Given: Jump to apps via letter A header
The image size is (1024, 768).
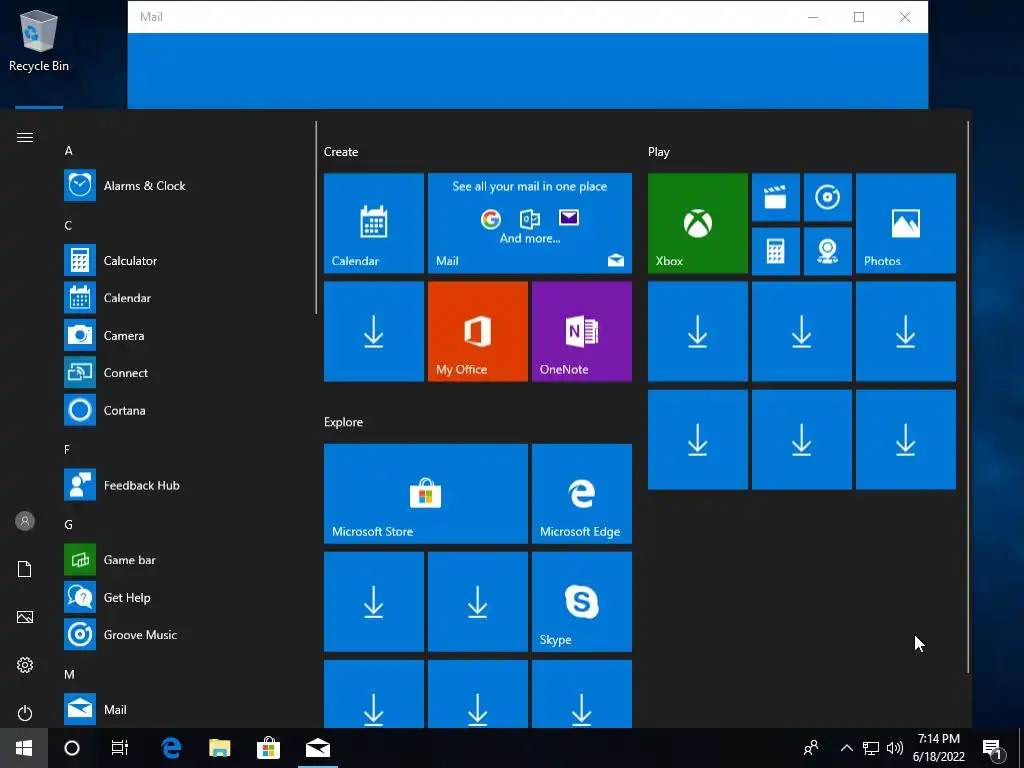Looking at the screenshot, I should point(69,151).
